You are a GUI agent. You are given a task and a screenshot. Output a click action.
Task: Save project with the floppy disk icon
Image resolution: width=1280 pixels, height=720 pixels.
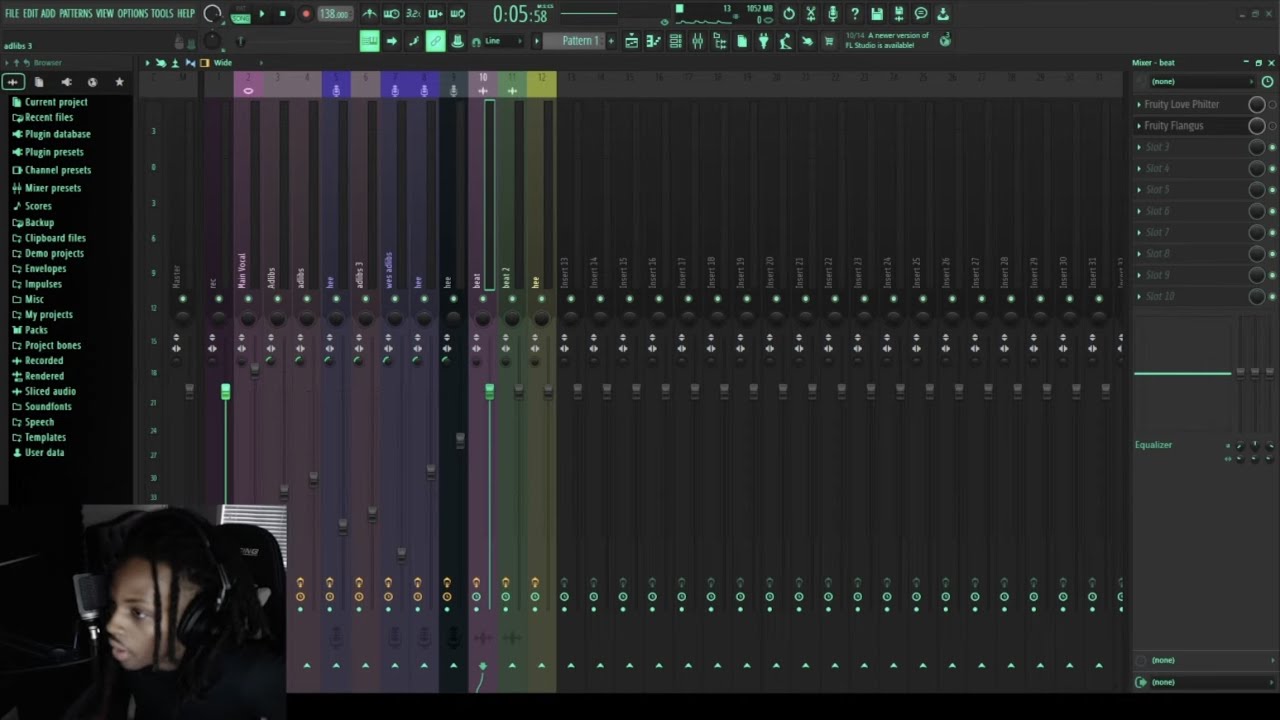coord(877,14)
